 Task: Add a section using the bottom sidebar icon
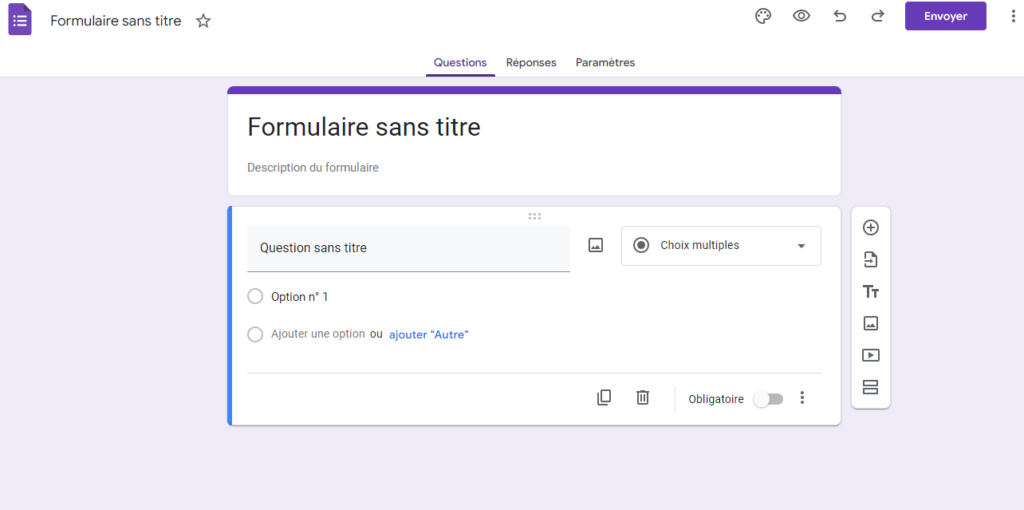click(871, 387)
